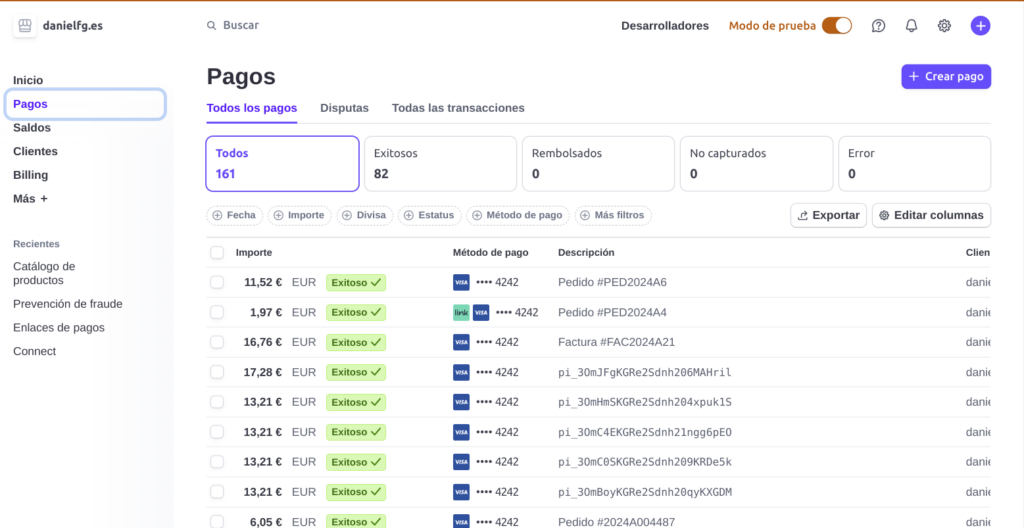Toggle Modo de prueba switch

point(836,26)
